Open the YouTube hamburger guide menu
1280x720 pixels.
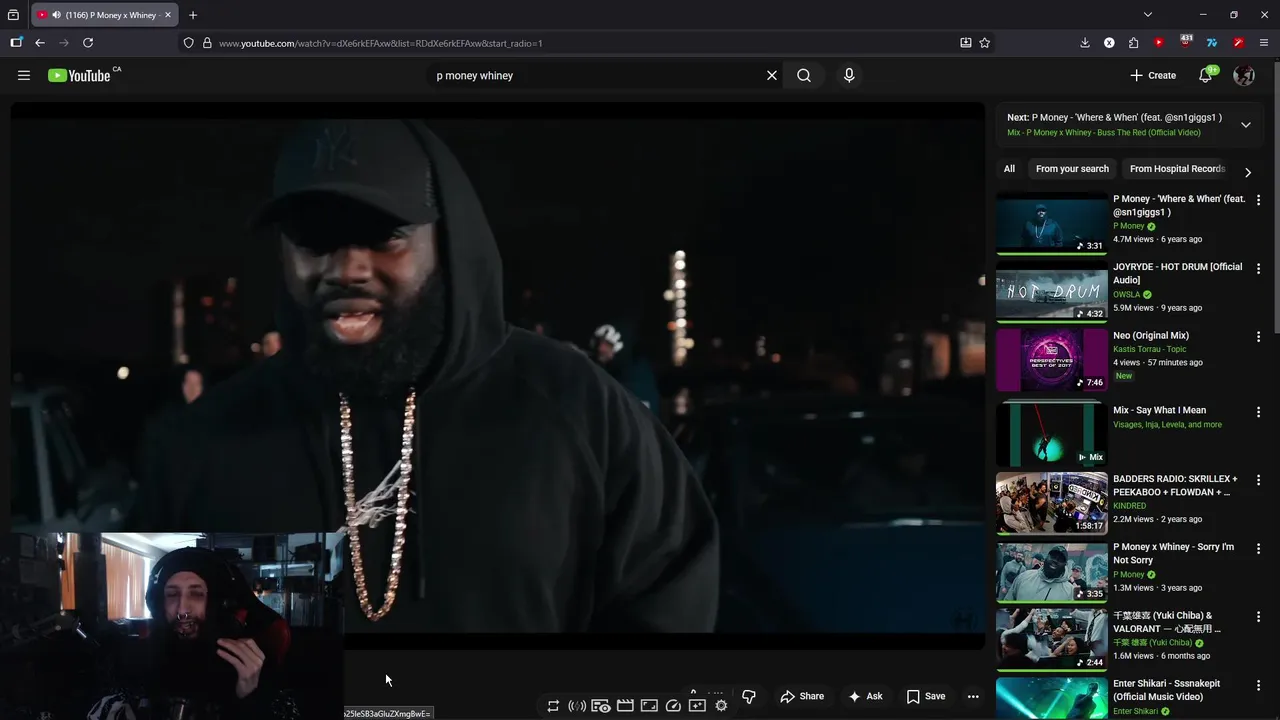[24, 75]
